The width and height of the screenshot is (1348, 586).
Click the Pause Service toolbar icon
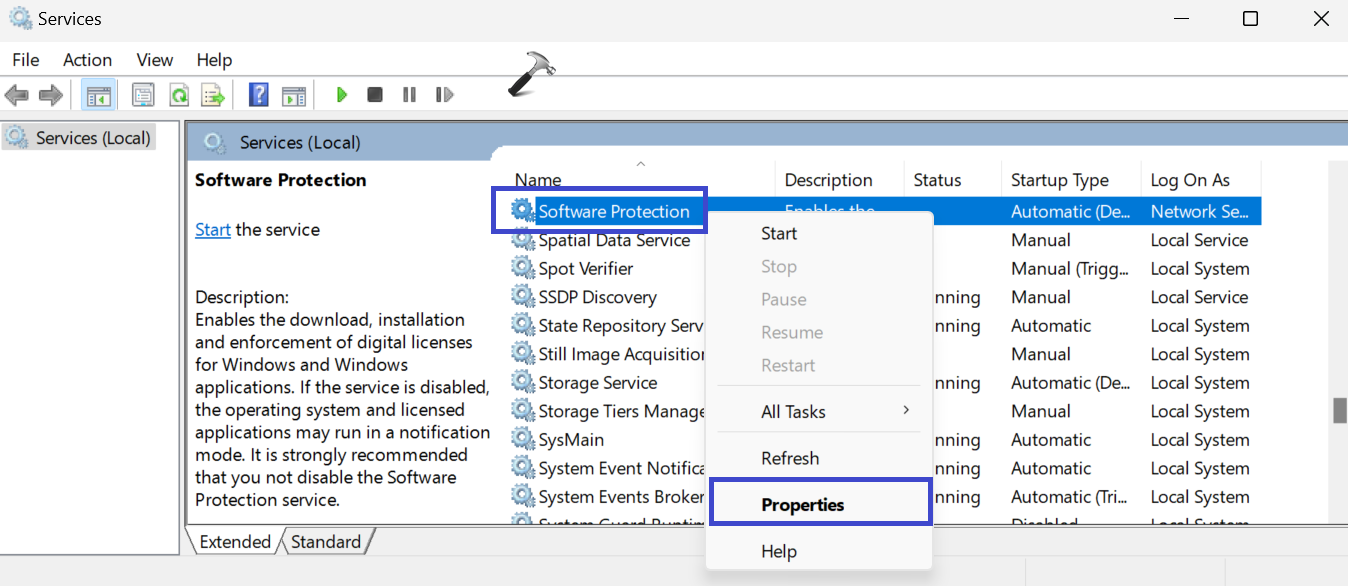409,95
